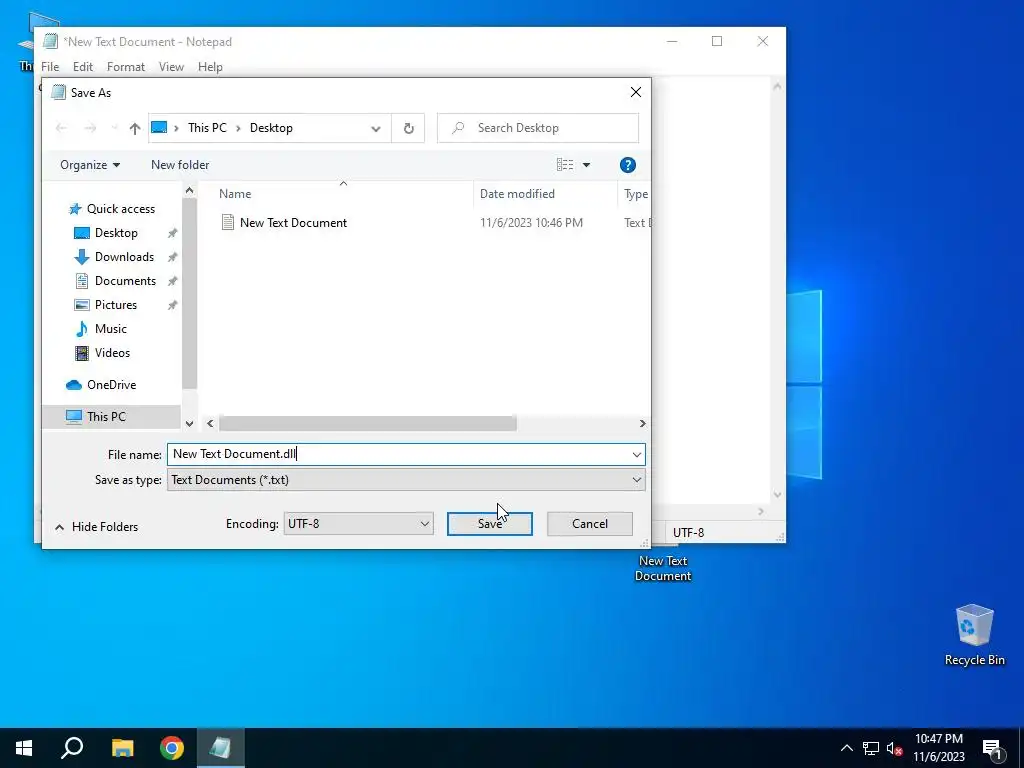This screenshot has width=1024, height=768.
Task: Click navigation pane scroll down arrow
Action: 189,424
